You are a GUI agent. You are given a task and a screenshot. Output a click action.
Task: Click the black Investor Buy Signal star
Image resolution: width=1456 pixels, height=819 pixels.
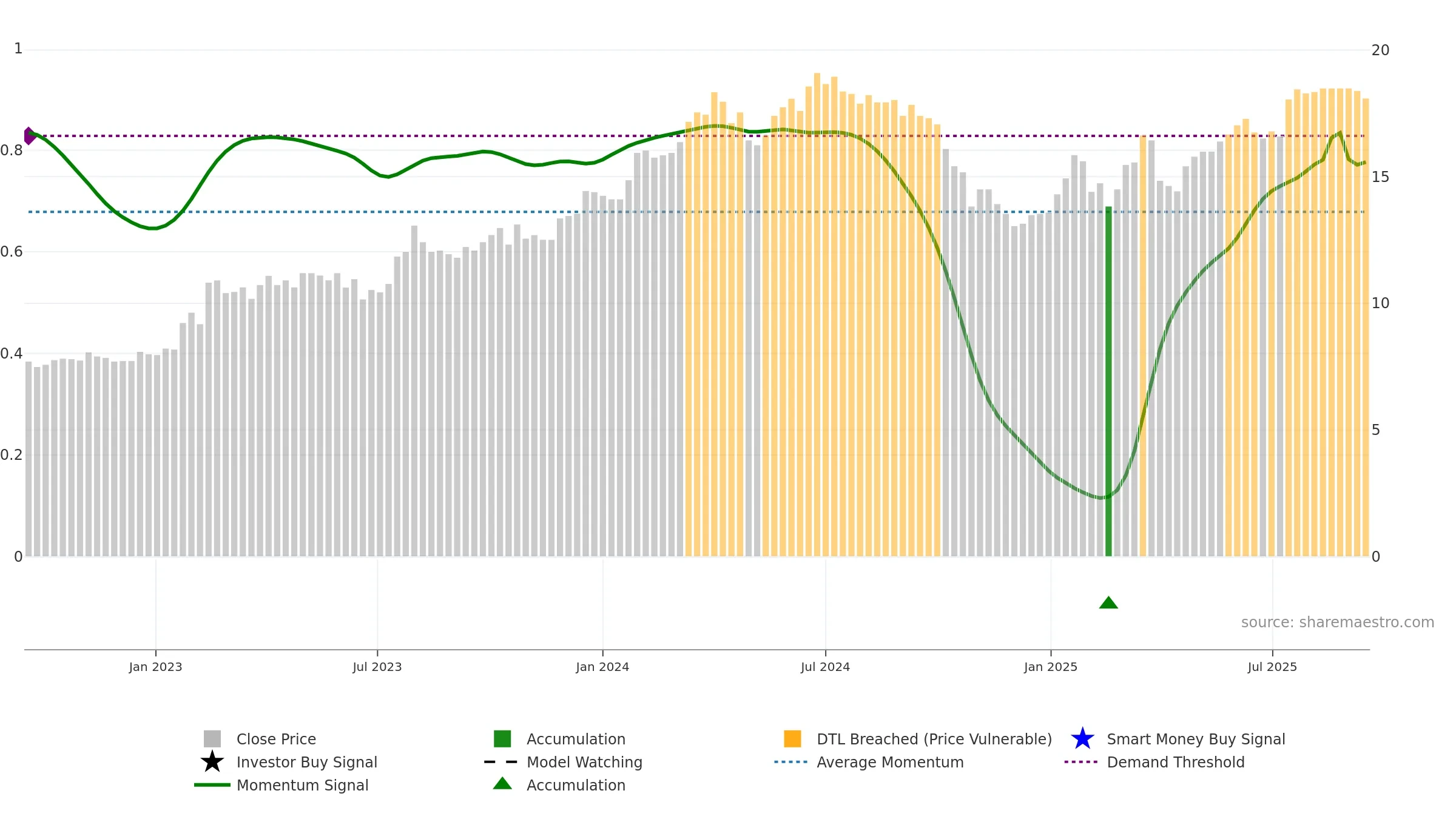point(212,761)
